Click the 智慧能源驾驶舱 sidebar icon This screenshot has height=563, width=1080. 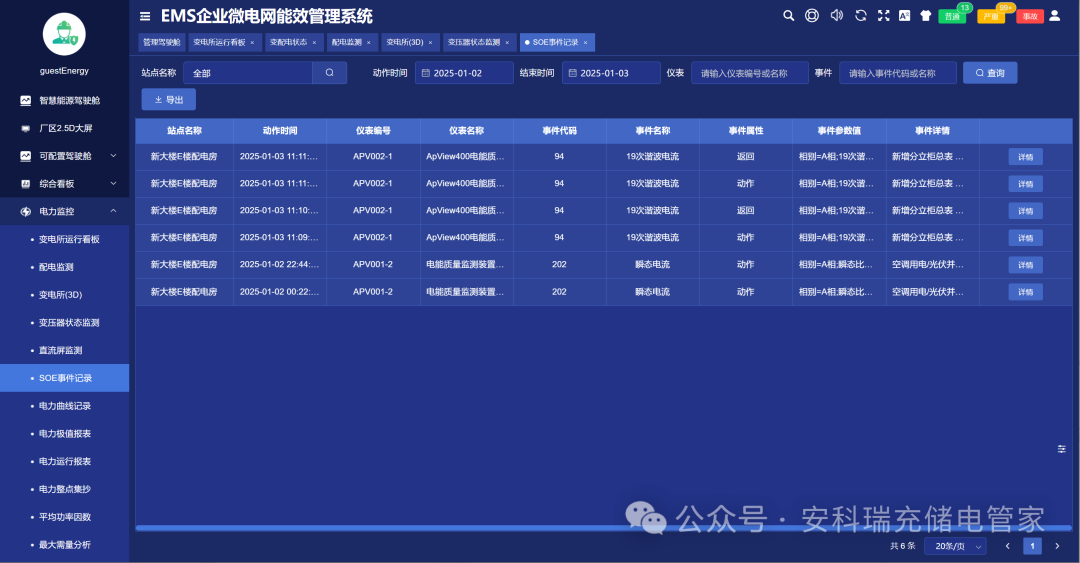point(25,101)
